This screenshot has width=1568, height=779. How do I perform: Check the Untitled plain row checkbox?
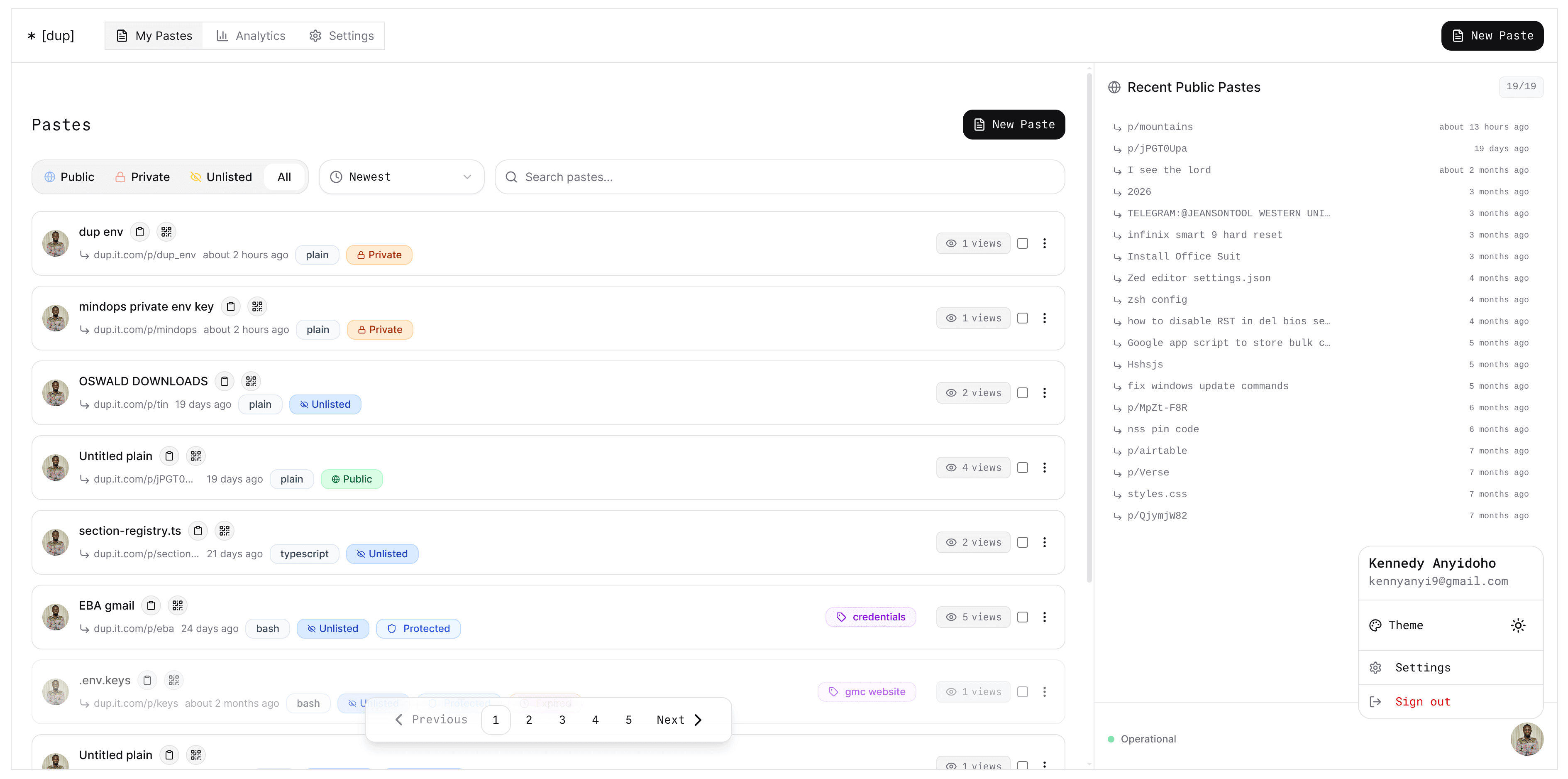click(x=1023, y=468)
